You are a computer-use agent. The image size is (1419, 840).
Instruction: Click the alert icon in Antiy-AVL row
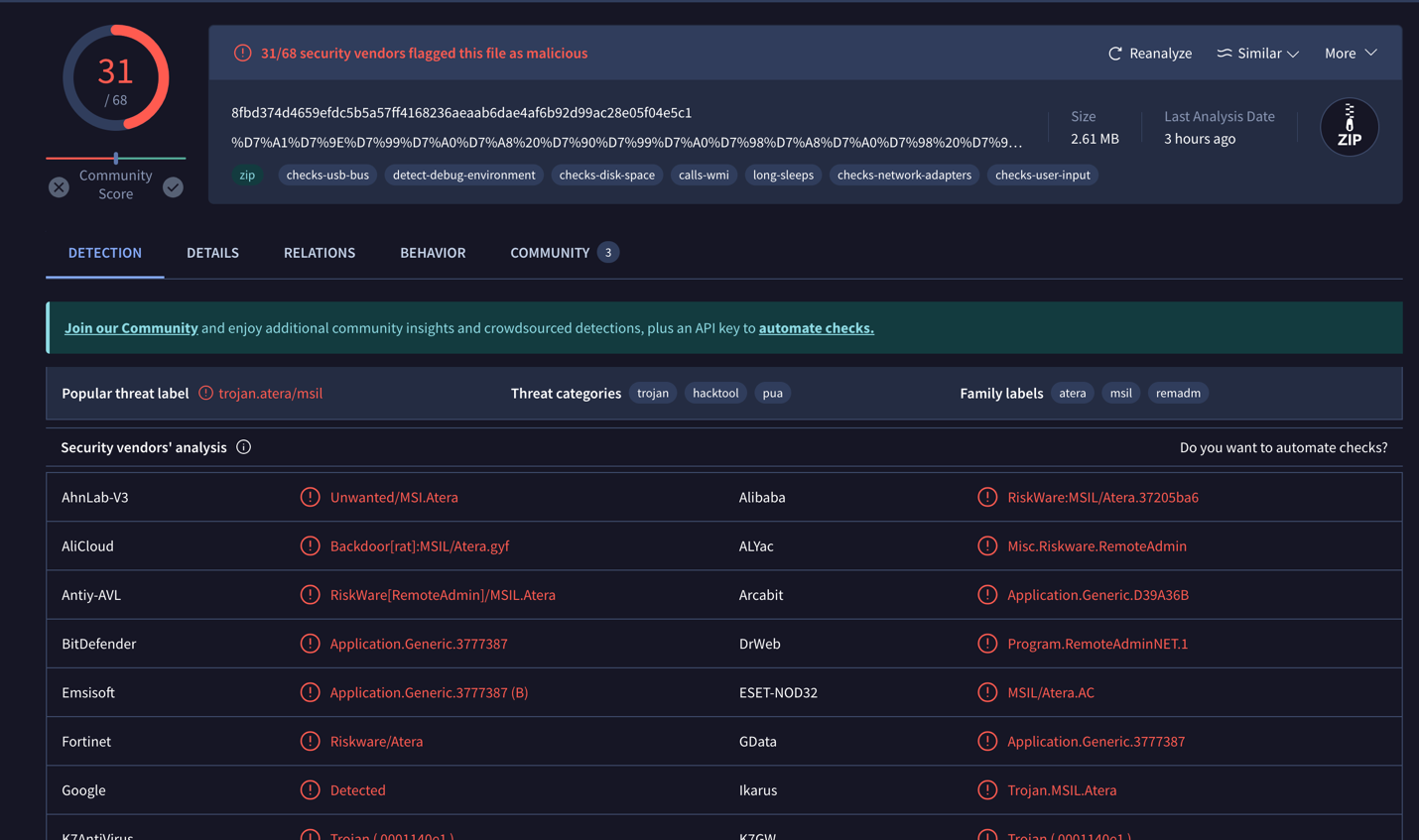coord(310,595)
